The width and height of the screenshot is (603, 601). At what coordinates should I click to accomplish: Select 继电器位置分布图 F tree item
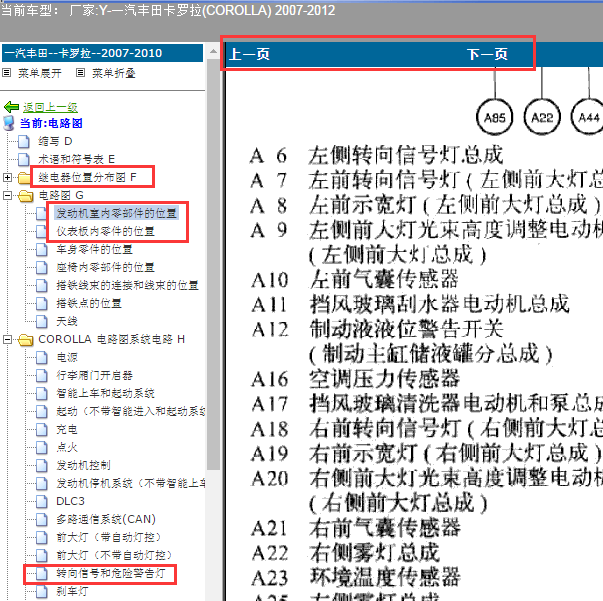click(87, 177)
